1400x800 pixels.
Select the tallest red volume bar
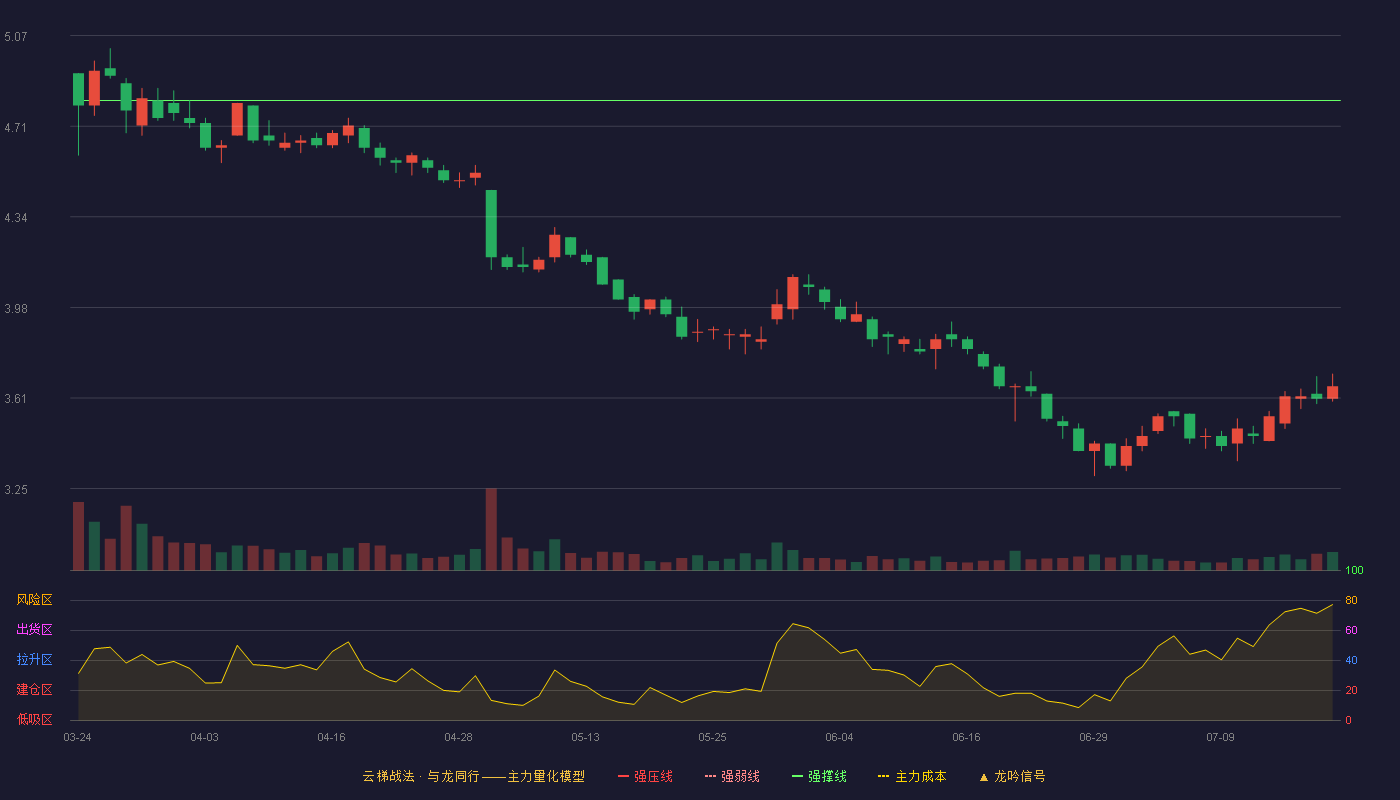[x=491, y=529]
